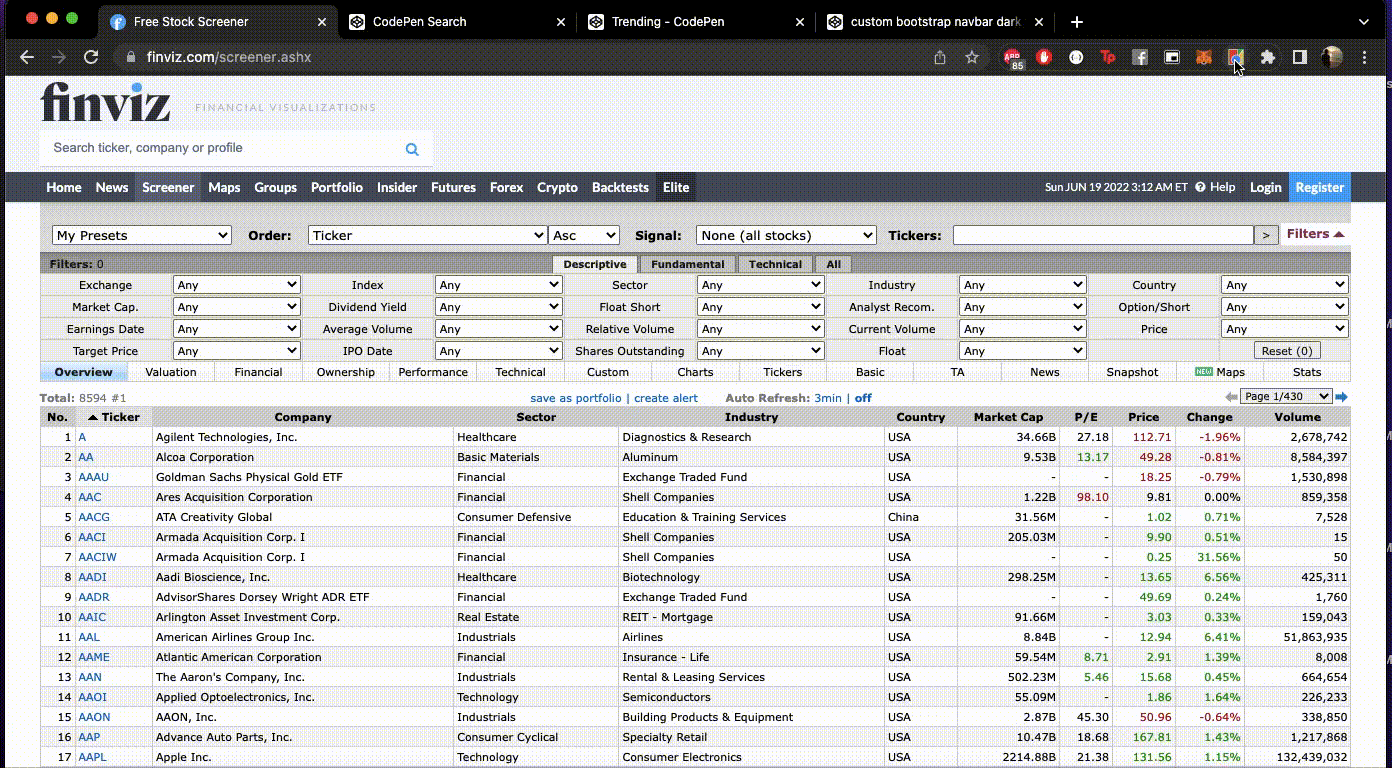Open the Page 1/430 dropdown
The width and height of the screenshot is (1392, 768).
(x=1286, y=397)
